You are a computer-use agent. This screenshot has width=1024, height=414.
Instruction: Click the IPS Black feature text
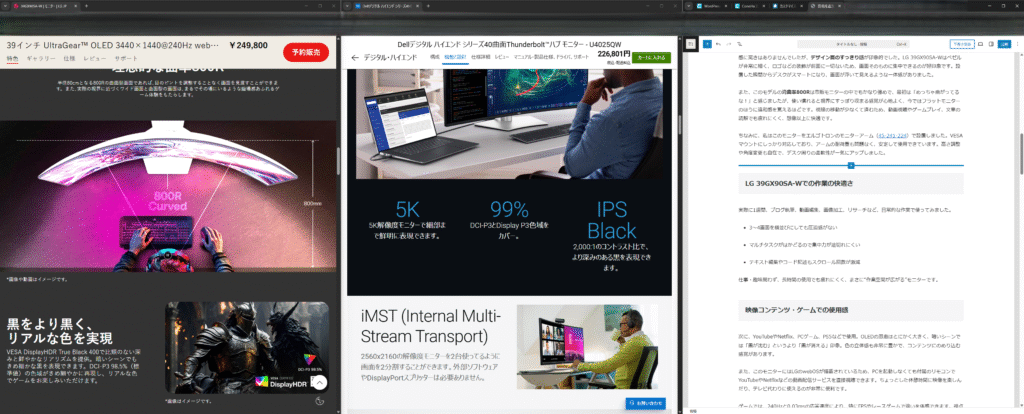click(x=611, y=234)
